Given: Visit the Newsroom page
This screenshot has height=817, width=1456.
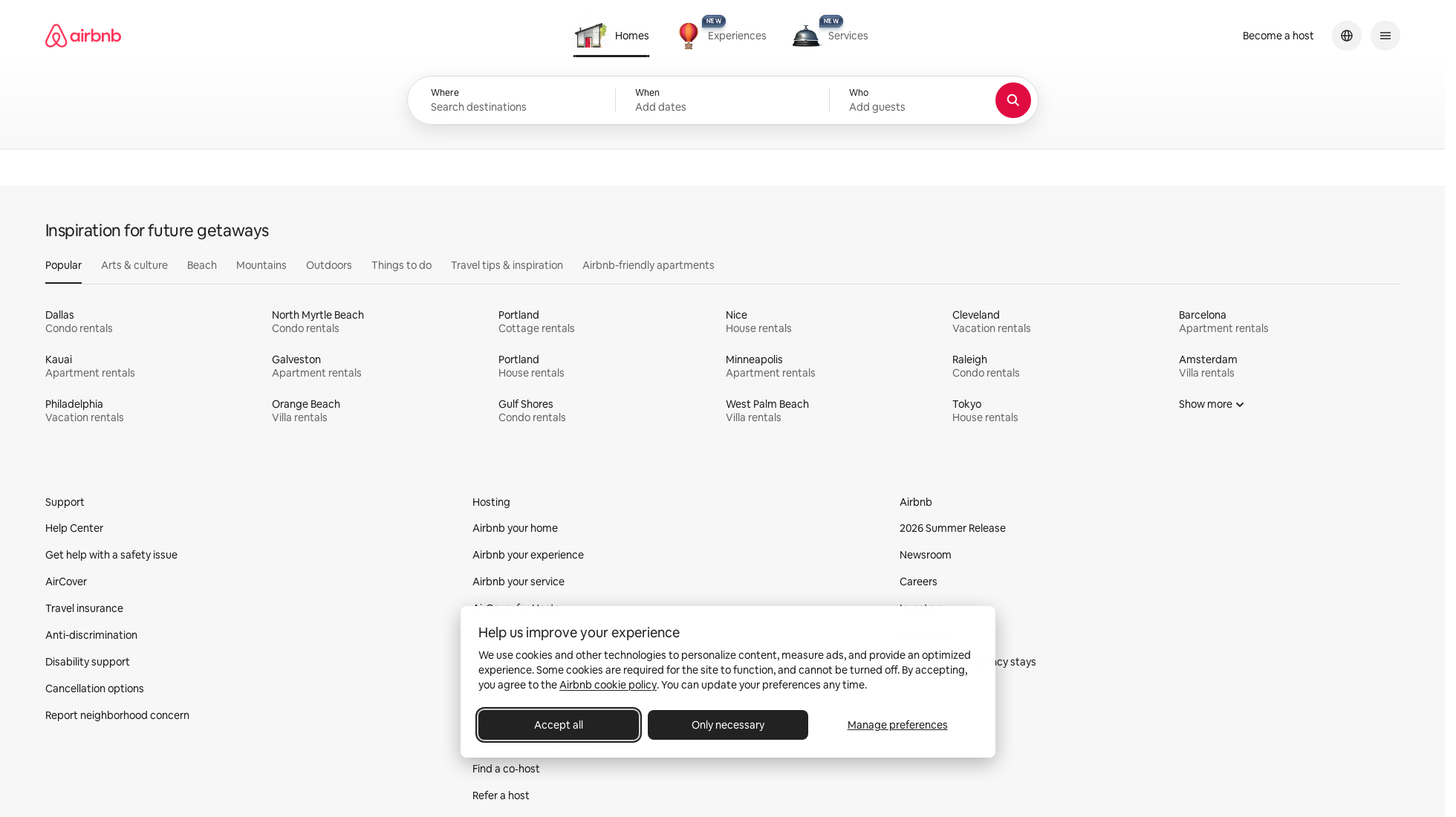Looking at the screenshot, I should [925, 555].
